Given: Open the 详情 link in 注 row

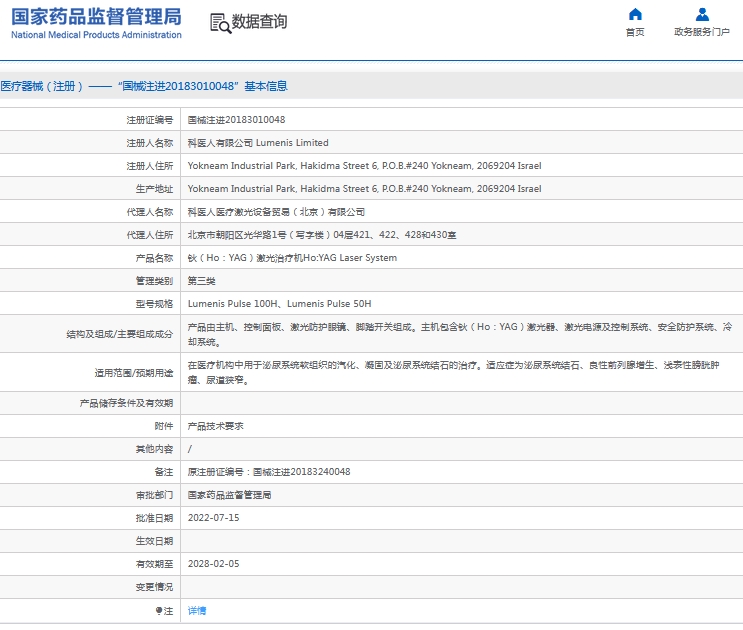Looking at the screenshot, I should click(197, 611).
